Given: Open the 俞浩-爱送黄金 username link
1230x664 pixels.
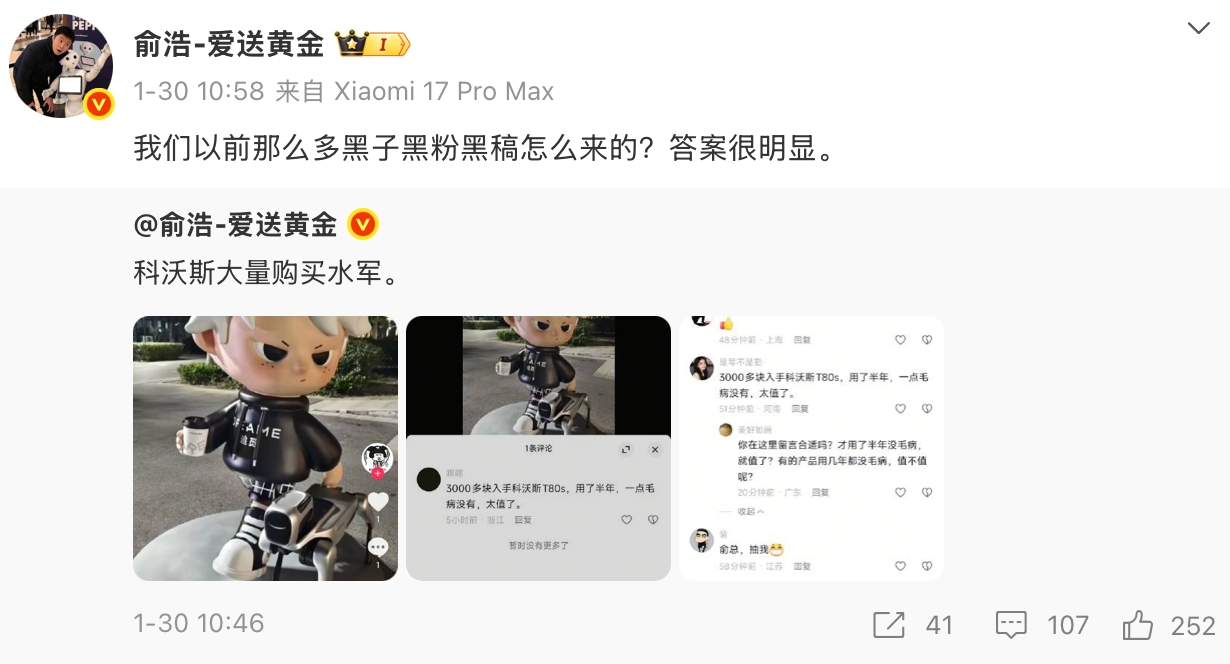Looking at the screenshot, I should (229, 44).
